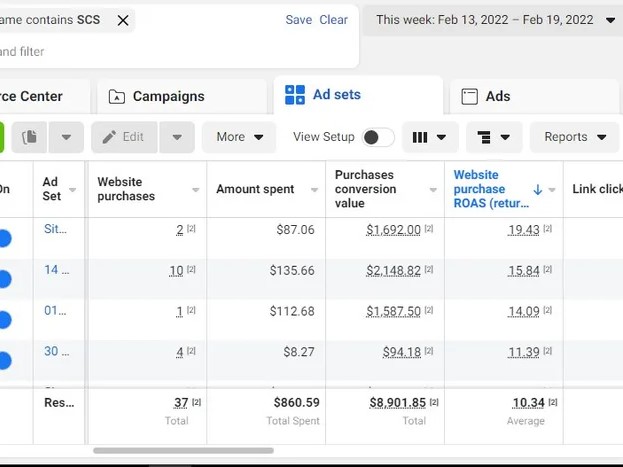Click the 10 website purchases value

(x=176, y=271)
